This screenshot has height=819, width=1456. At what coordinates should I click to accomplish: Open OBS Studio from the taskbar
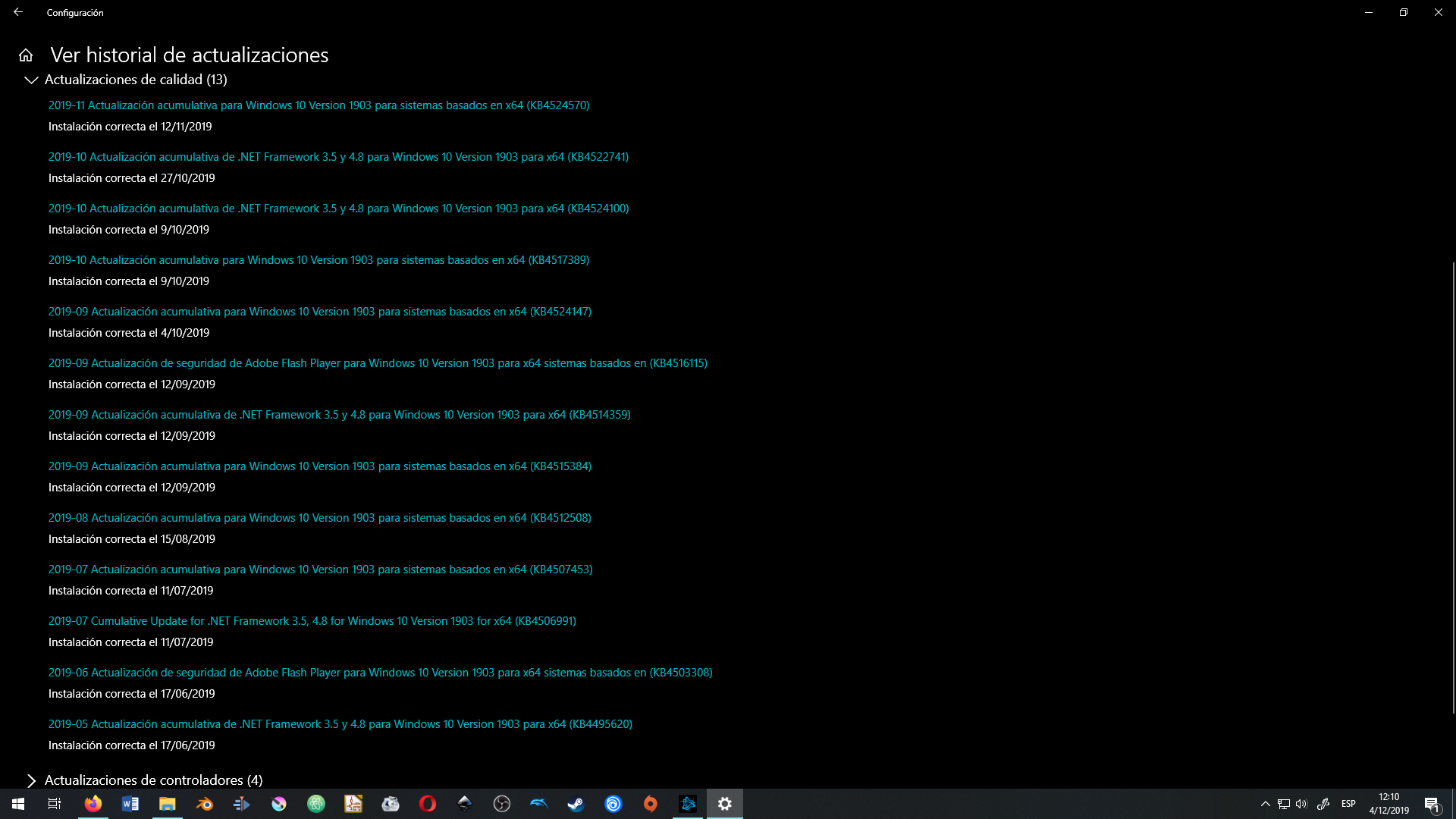[x=502, y=804]
